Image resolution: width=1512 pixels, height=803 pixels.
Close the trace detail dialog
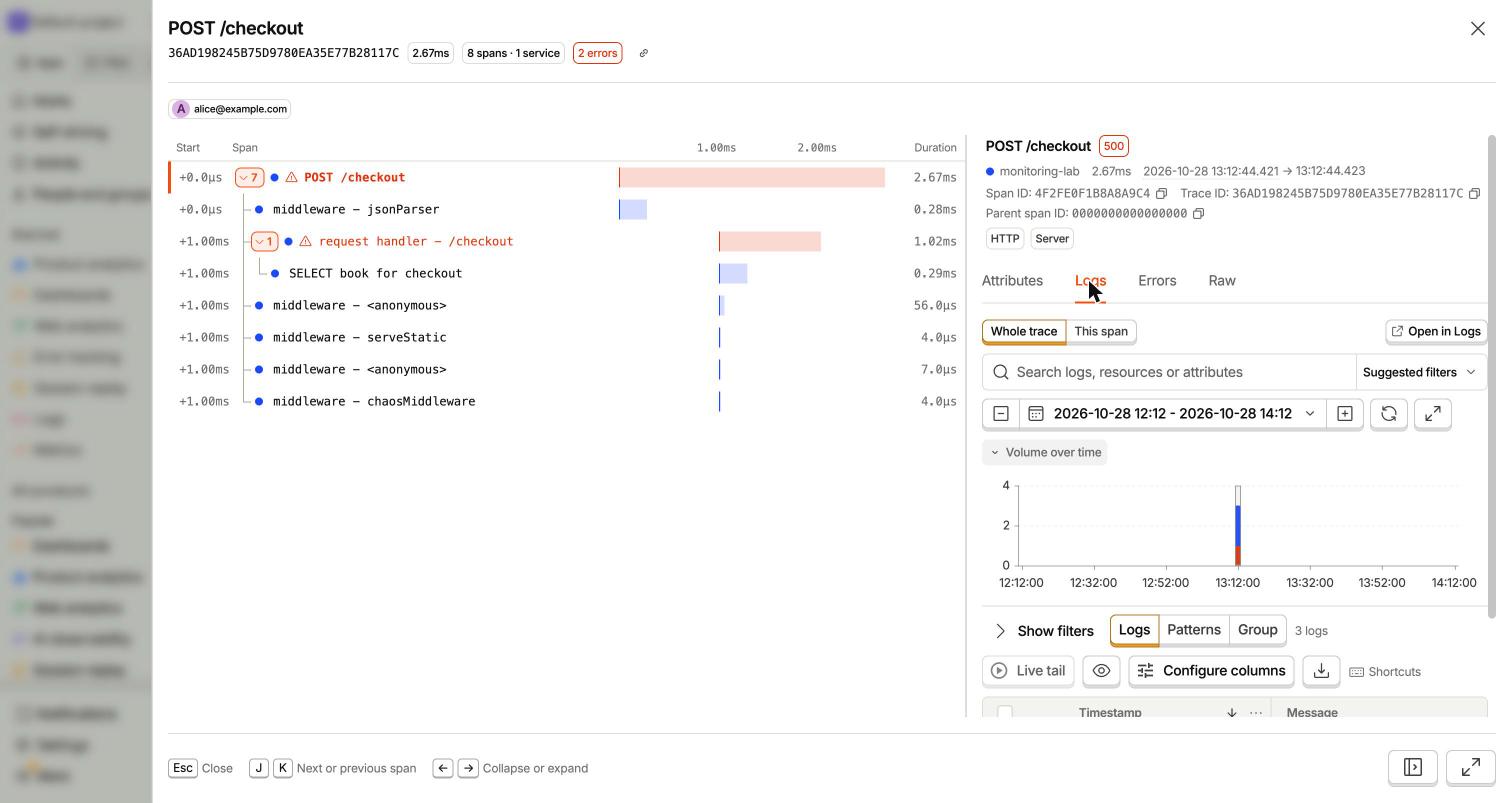1478,28
